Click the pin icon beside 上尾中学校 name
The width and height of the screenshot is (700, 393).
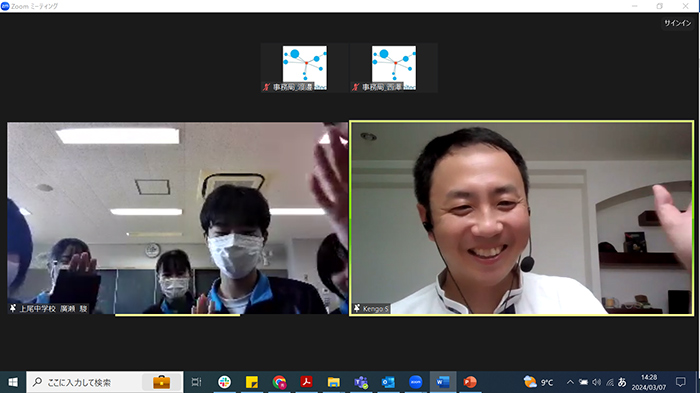pyautogui.click(x=13, y=308)
